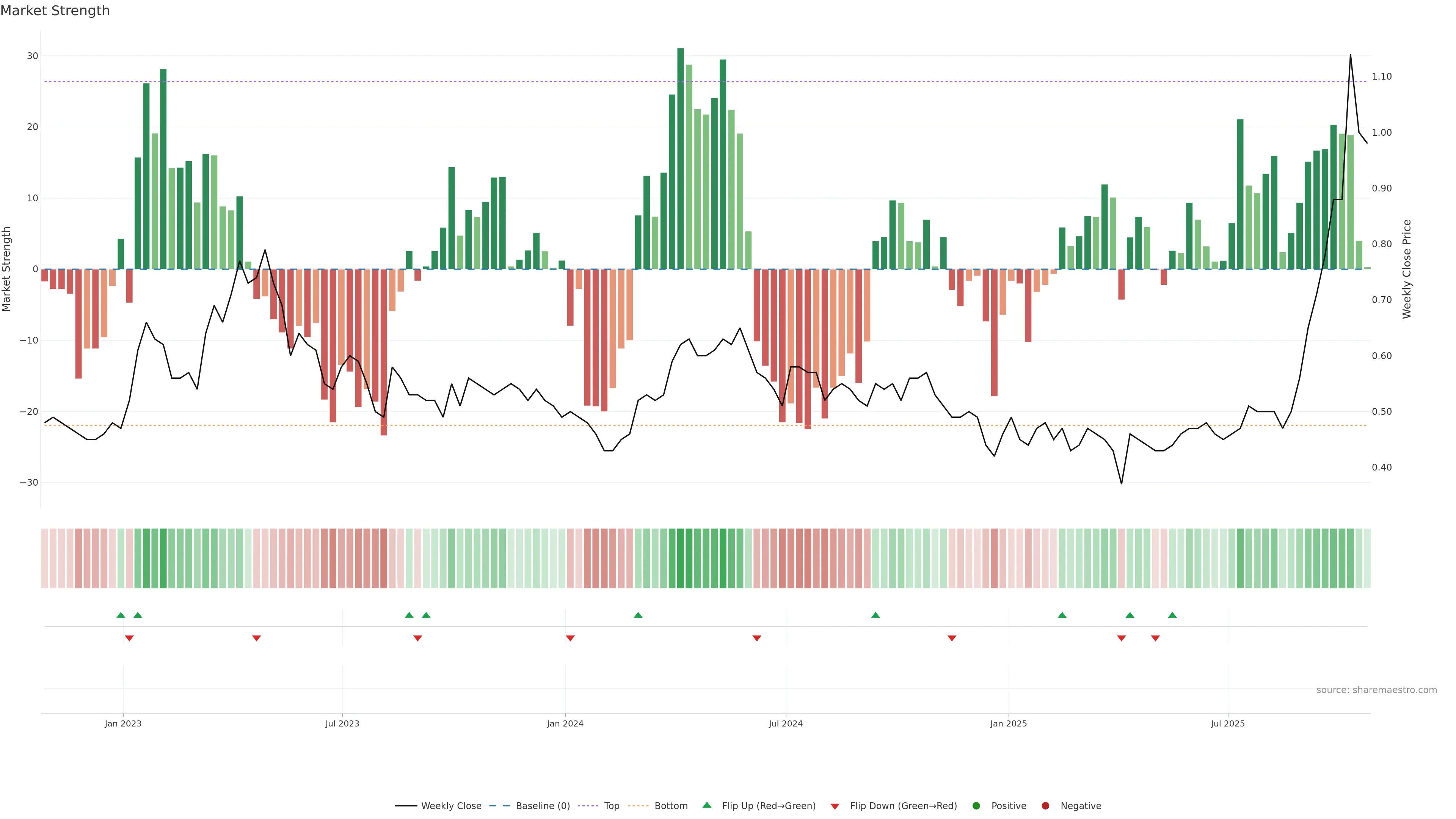Toggle the Weekly Close legend entry
The image size is (1456, 819).
451,806
